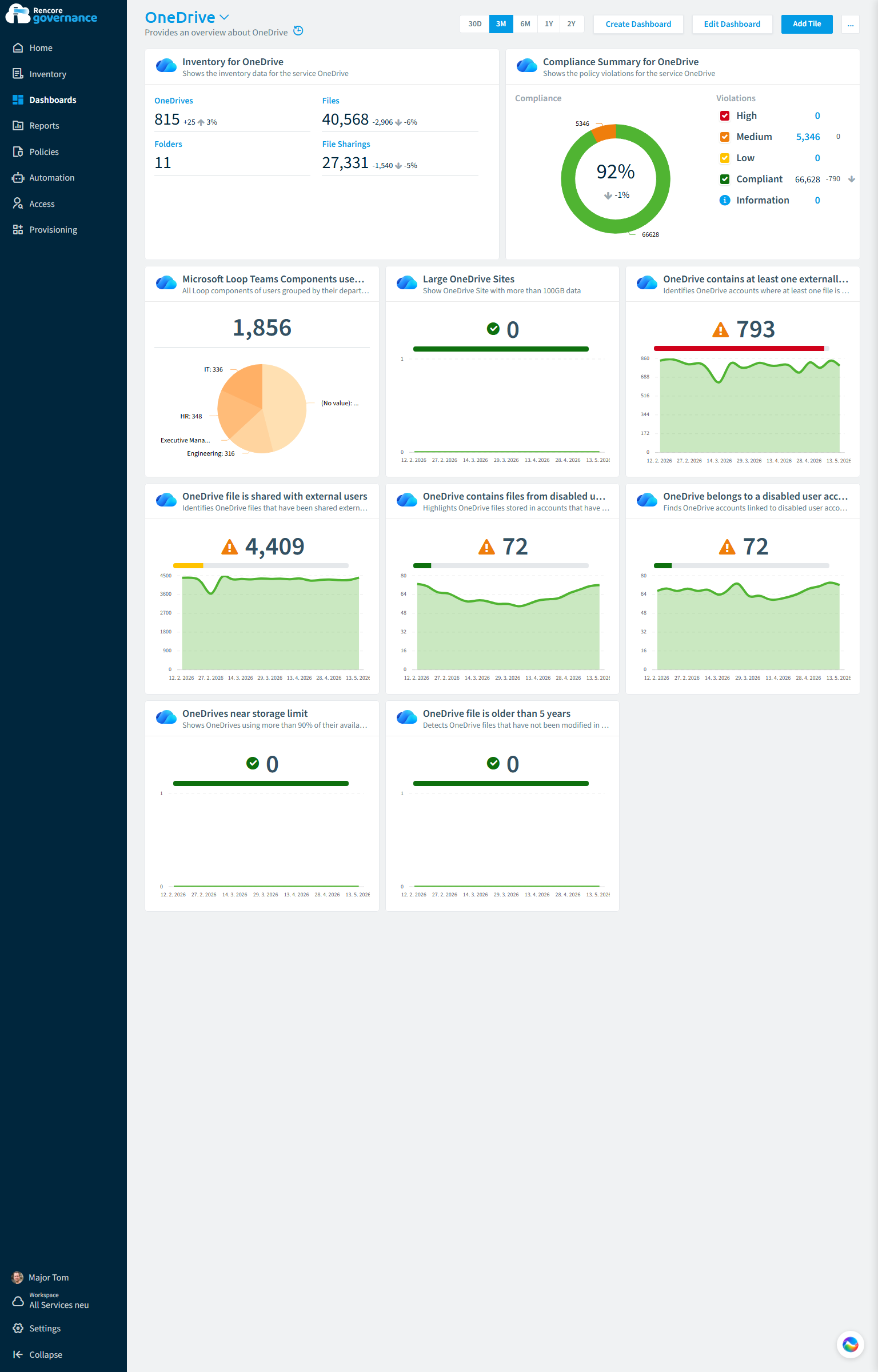
Task: Open 'OneDrive belongs to a disabled user acc...' title
Action: click(x=756, y=496)
